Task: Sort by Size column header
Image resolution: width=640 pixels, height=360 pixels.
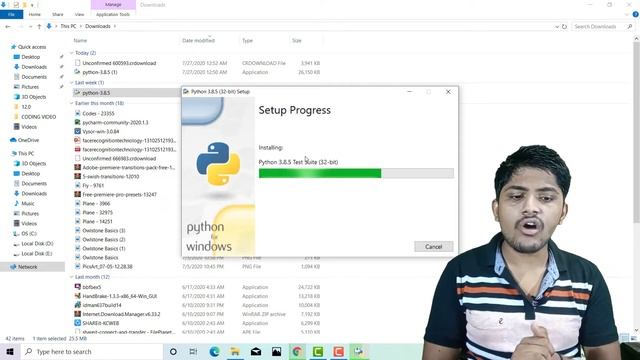Action: 296,40
